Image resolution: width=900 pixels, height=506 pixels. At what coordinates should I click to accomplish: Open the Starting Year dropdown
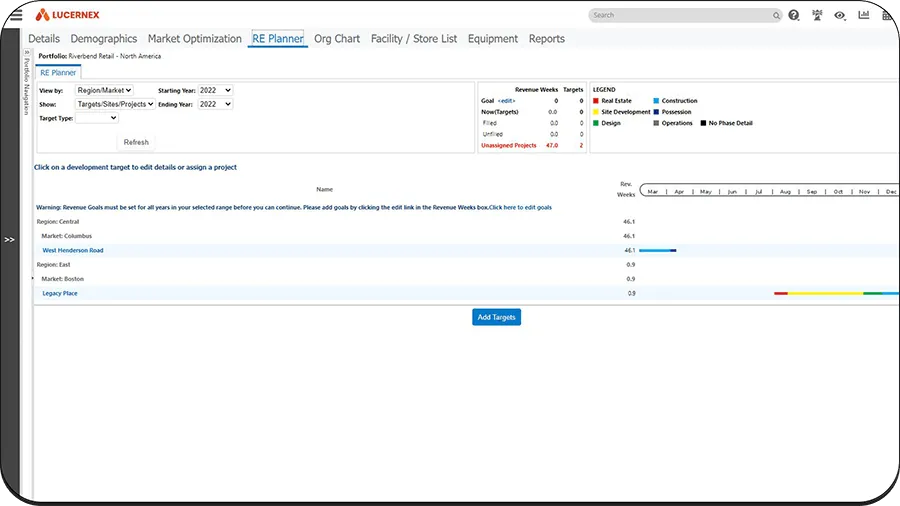click(215, 90)
